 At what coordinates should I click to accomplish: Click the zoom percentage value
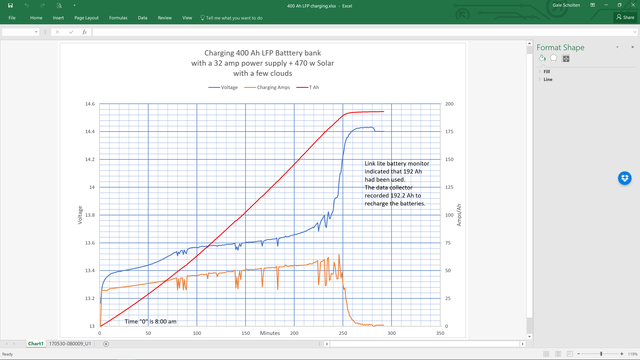tap(632, 354)
